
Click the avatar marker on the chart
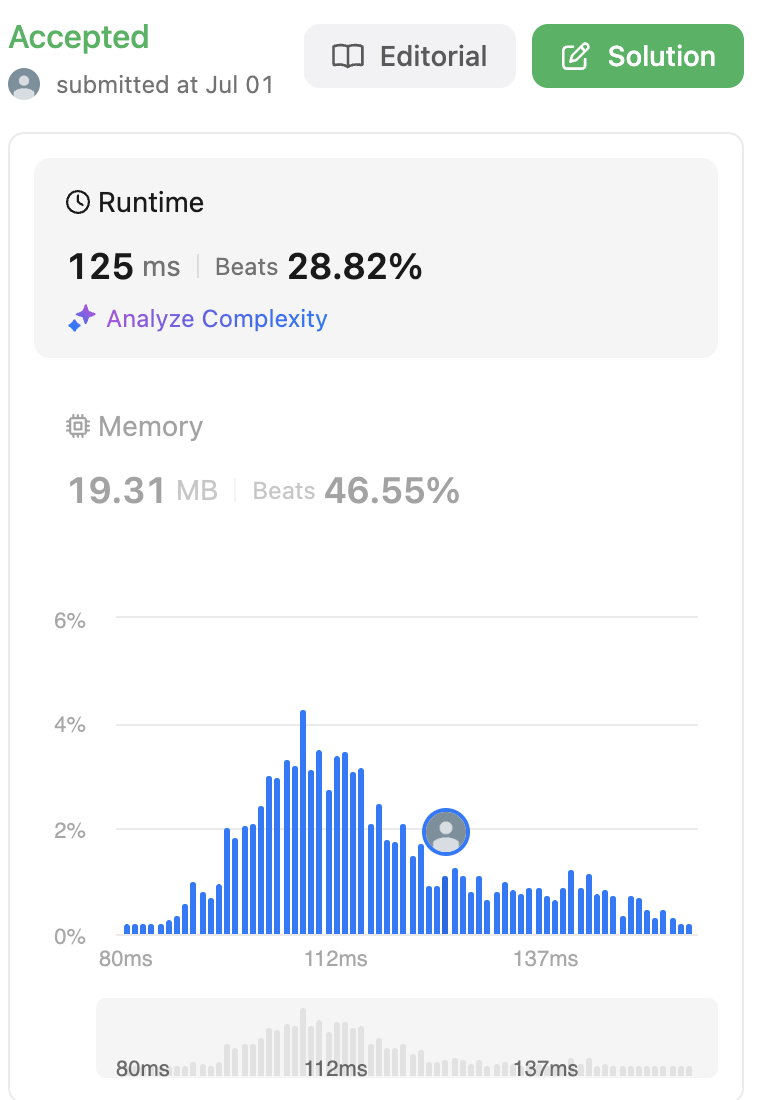[x=446, y=832]
